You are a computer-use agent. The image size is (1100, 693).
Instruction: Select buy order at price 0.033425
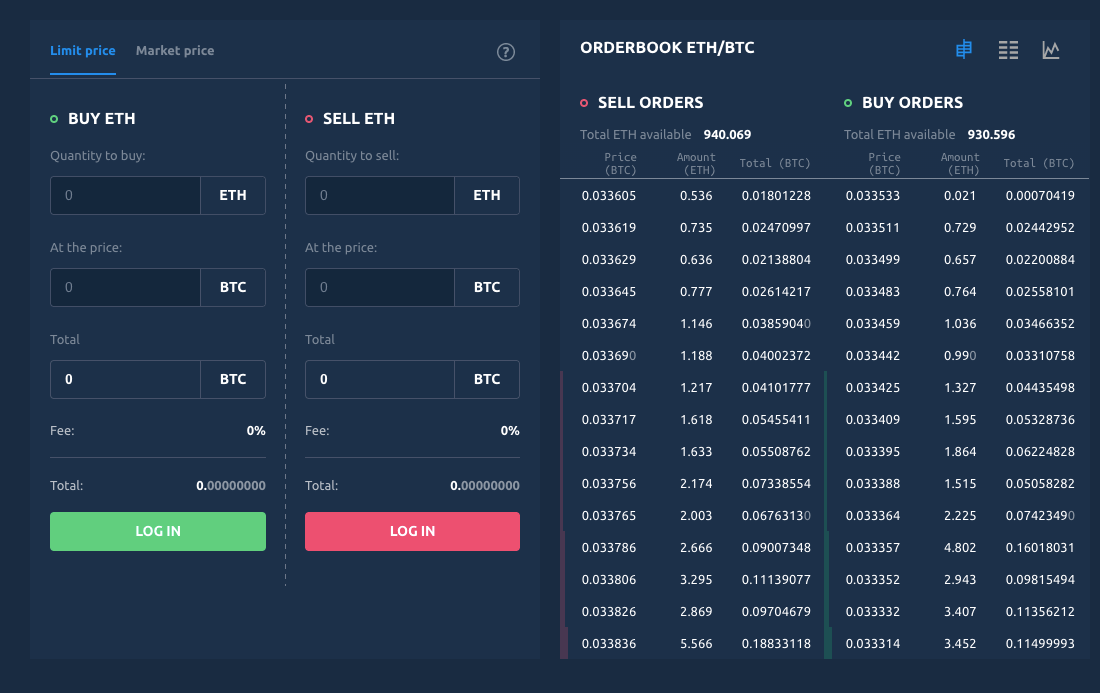pyautogui.click(x=957, y=387)
